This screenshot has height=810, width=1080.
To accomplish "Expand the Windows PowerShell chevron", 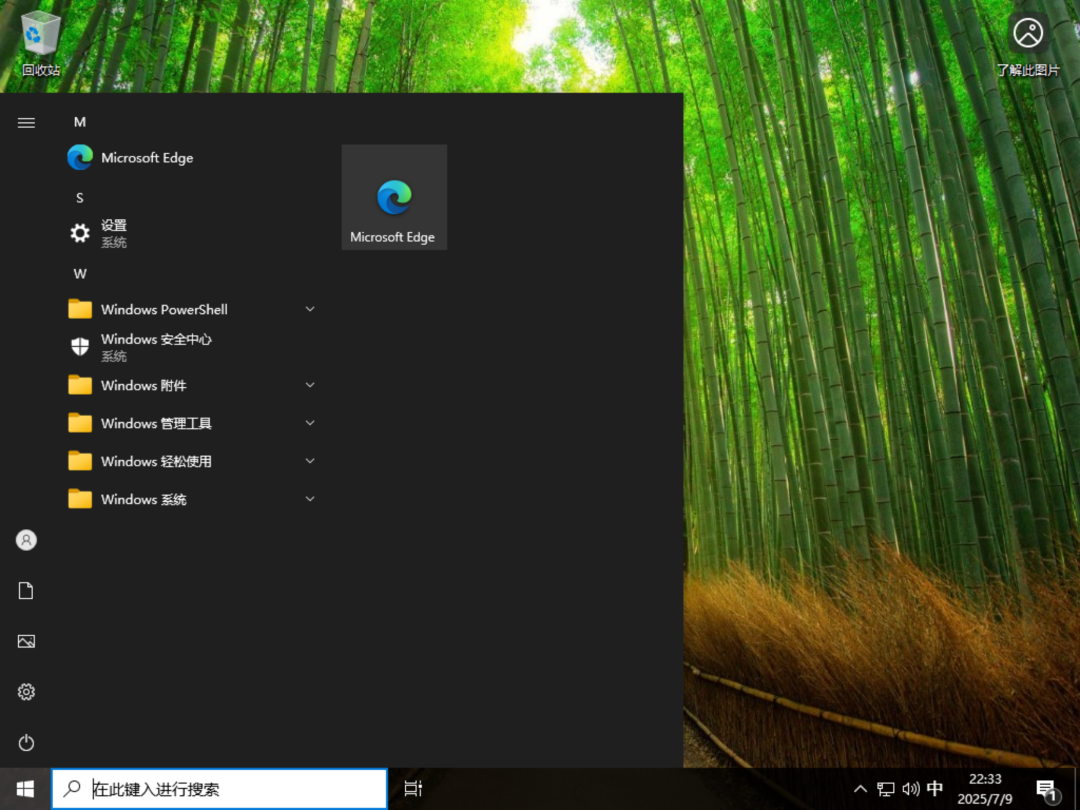I will pyautogui.click(x=310, y=309).
